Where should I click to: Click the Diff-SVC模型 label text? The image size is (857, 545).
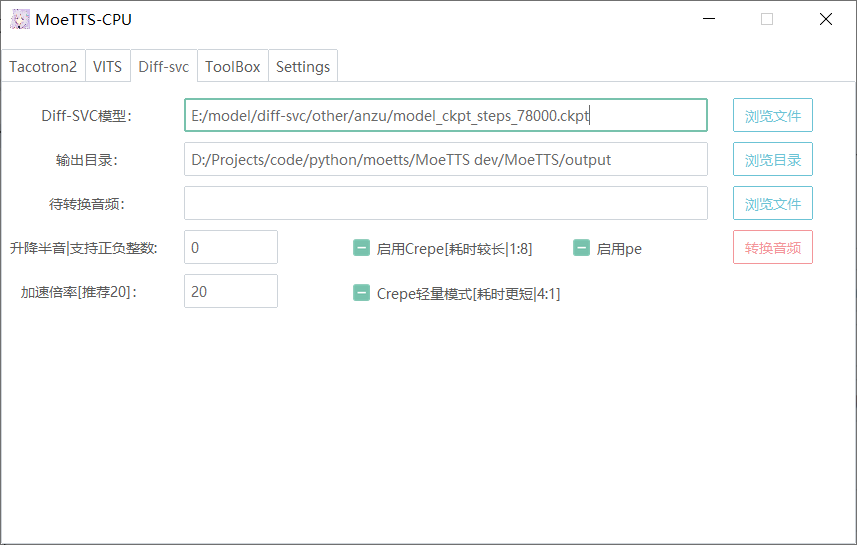point(86,116)
